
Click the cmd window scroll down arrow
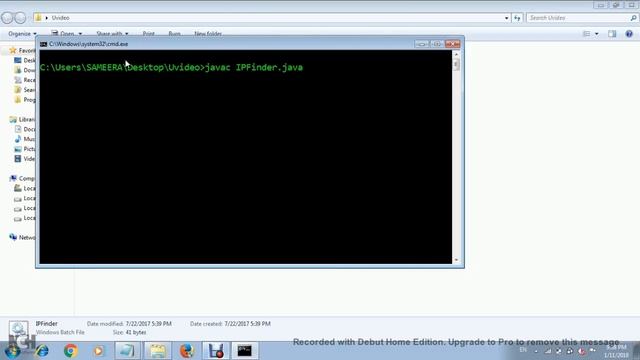pyautogui.click(x=456, y=260)
